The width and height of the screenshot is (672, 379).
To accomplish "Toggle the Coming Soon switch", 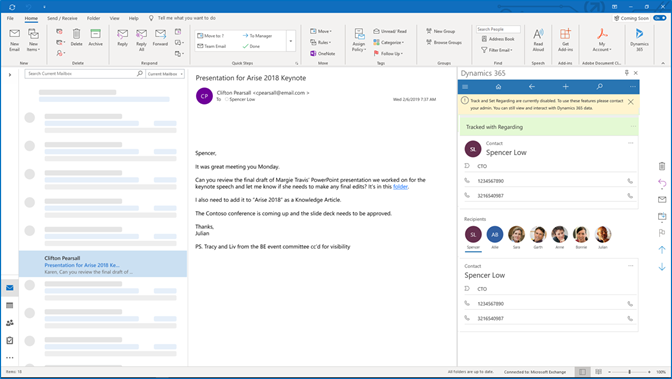I will pyautogui.click(x=660, y=18).
